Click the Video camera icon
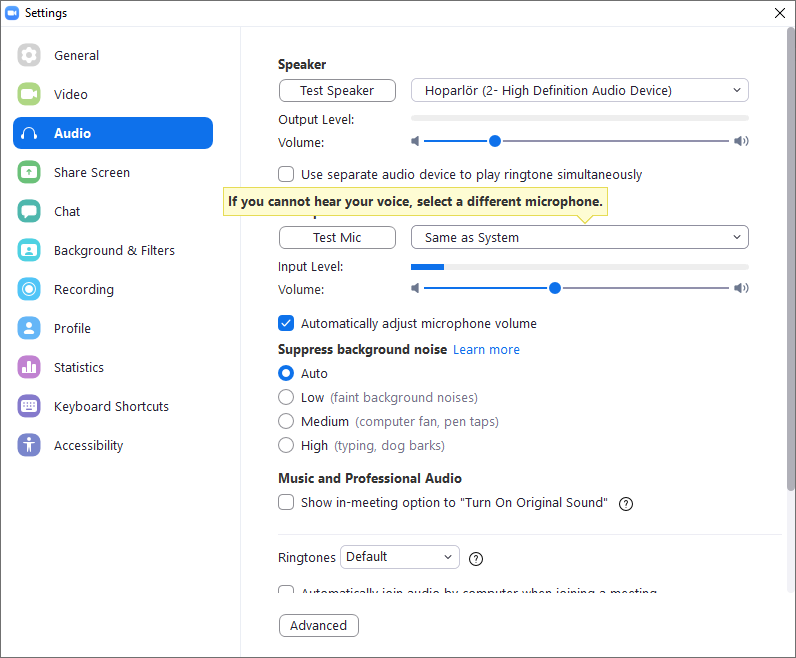 29,95
